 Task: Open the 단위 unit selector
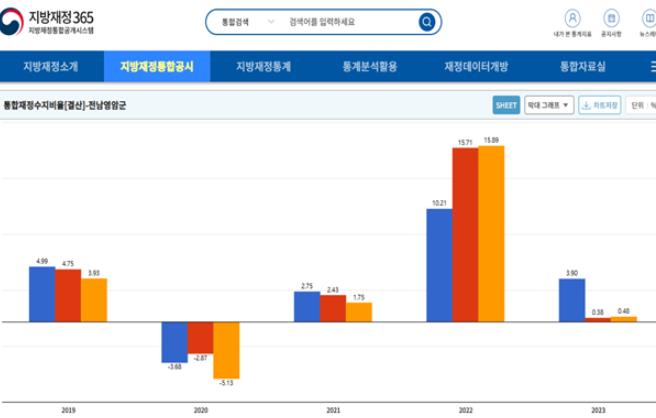pos(641,104)
